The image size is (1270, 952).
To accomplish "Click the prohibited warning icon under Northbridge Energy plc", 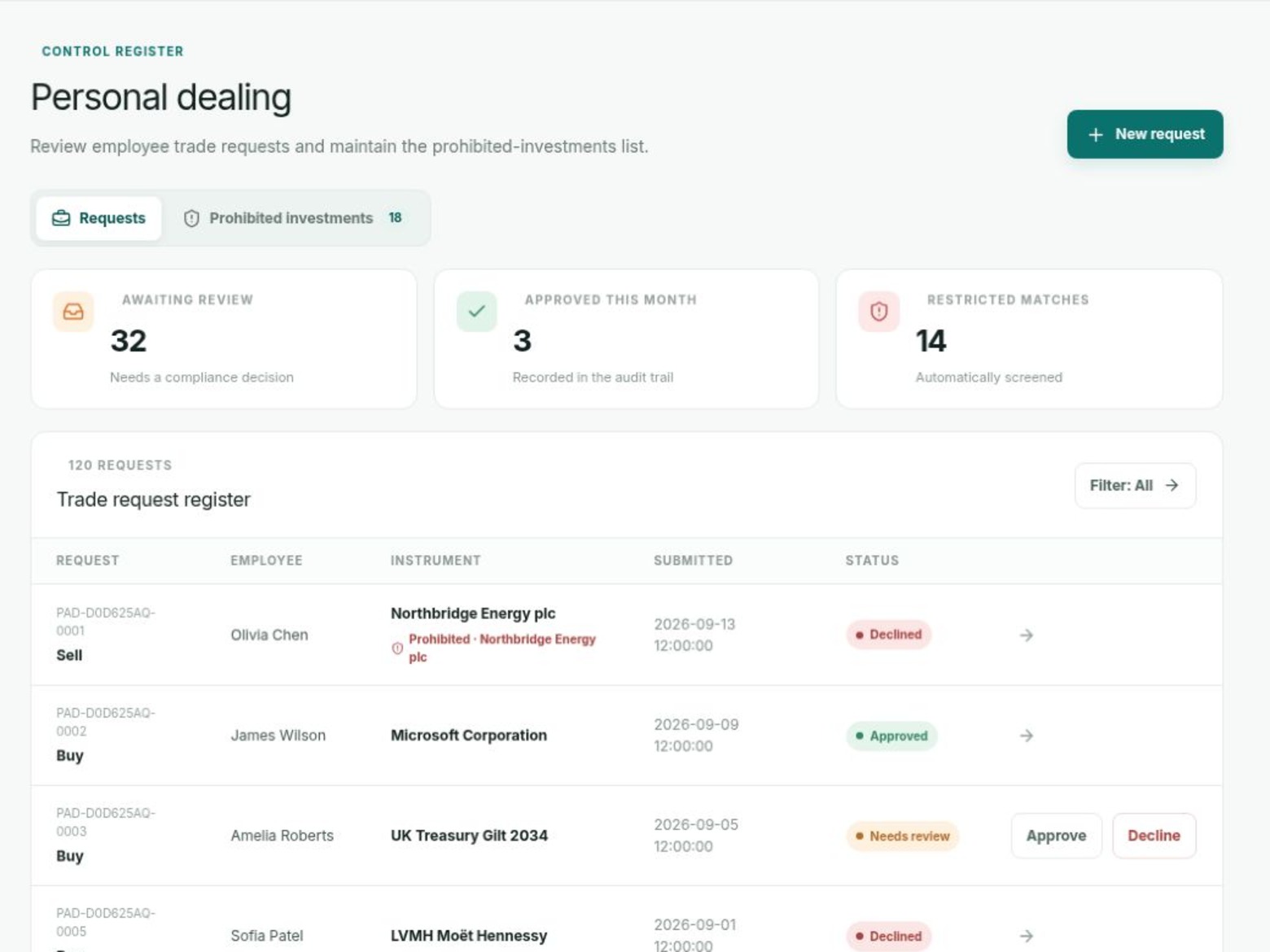I will click(x=397, y=648).
